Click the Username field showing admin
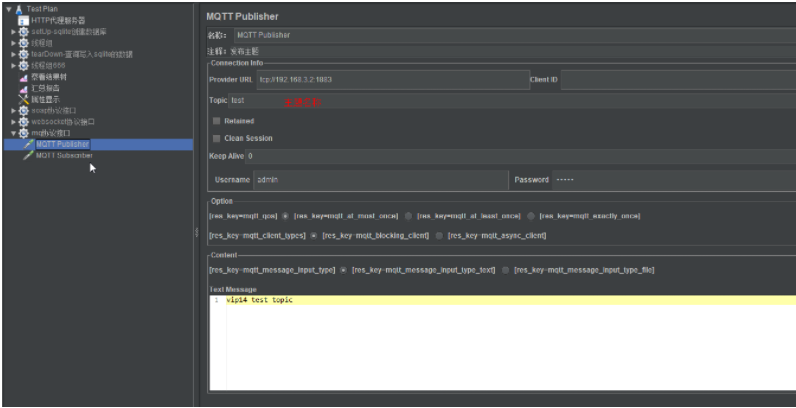The image size is (796, 408). click(x=381, y=180)
